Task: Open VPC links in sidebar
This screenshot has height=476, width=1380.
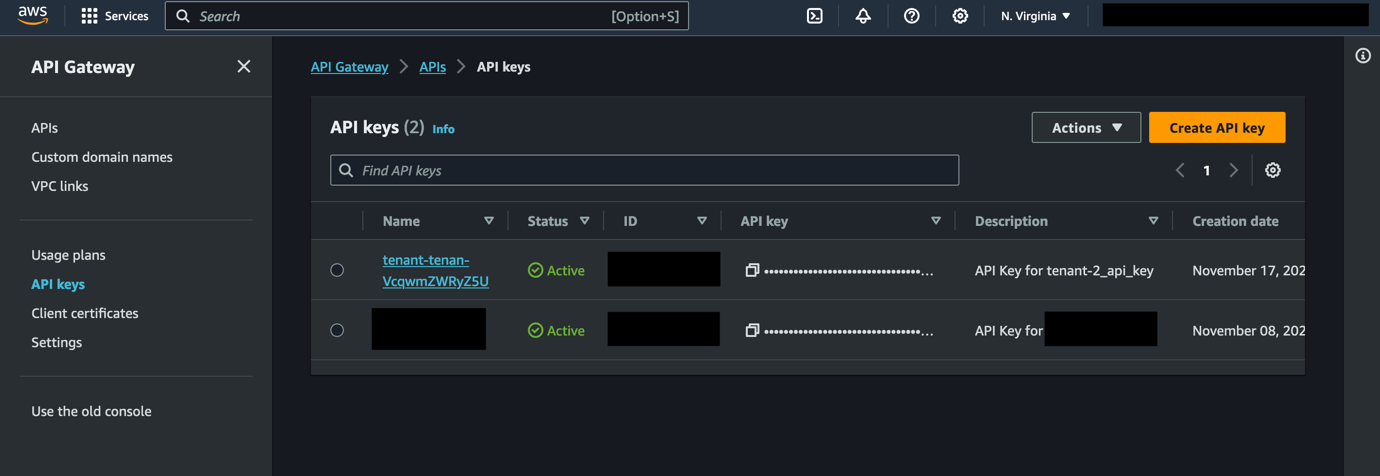Action: tap(60, 186)
